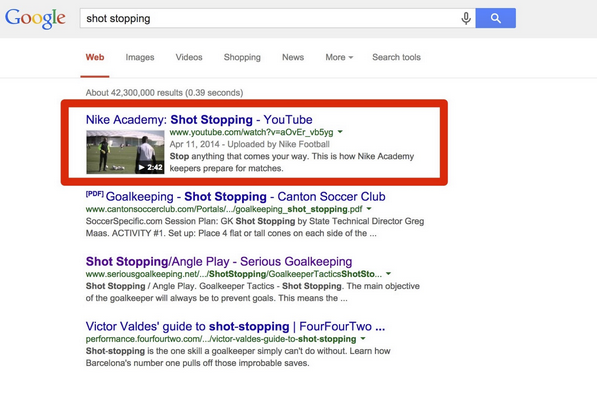Screen dimensions: 598x401
Task: Activate voice search microphone icon
Action: pyautogui.click(x=466, y=18)
